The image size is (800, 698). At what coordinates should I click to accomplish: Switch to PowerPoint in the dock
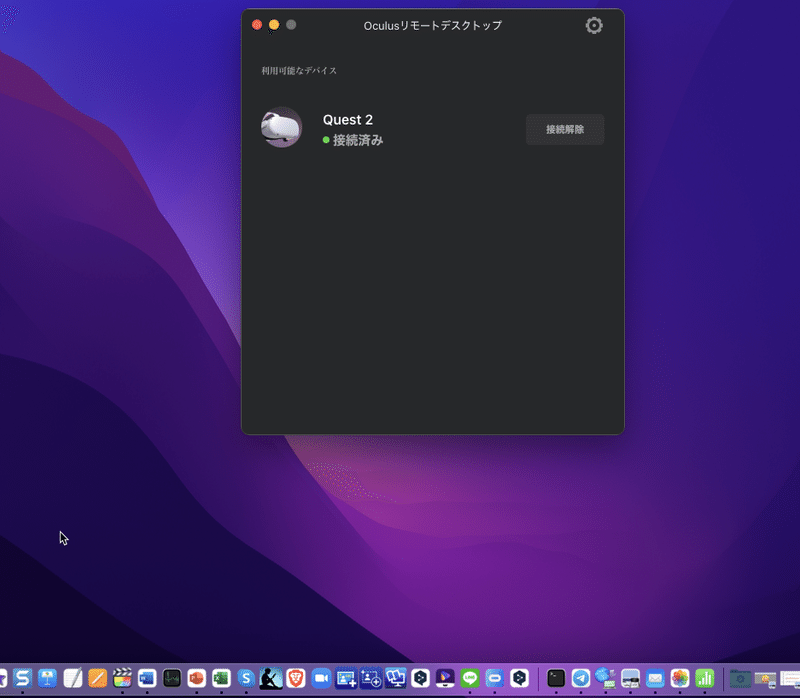[x=196, y=679]
